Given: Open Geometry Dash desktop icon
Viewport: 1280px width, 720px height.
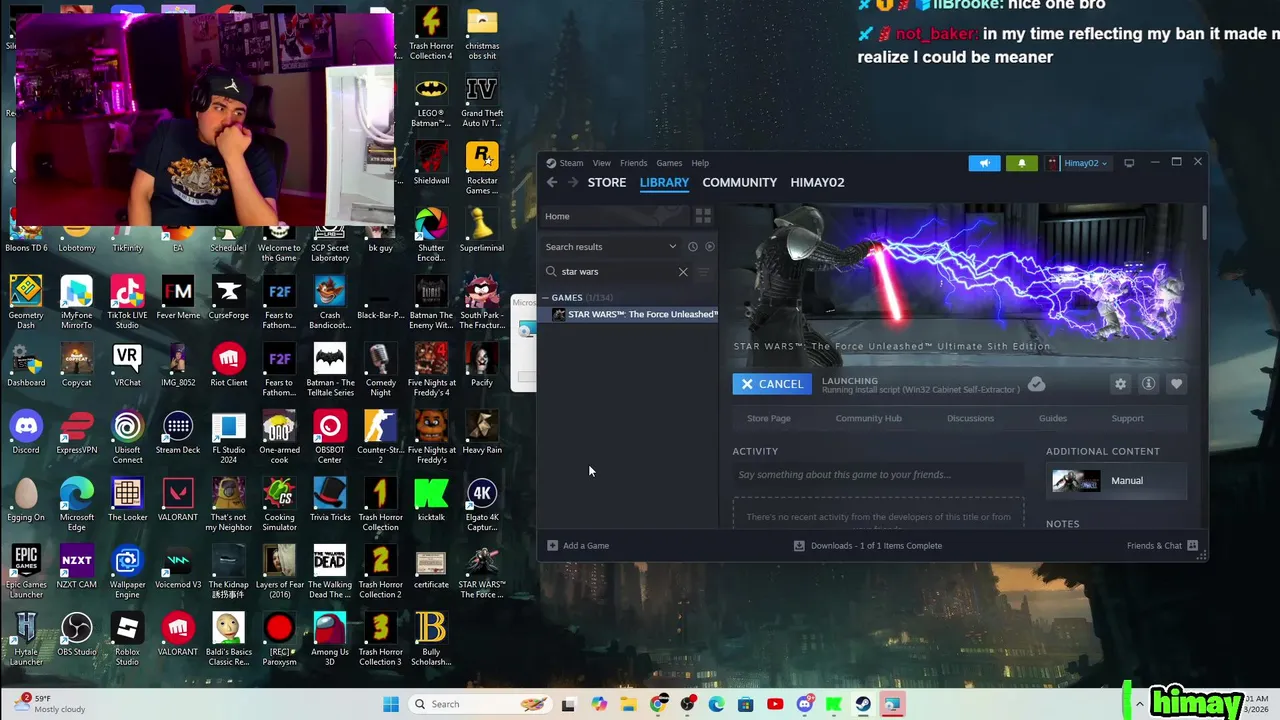Looking at the screenshot, I should (x=26, y=302).
